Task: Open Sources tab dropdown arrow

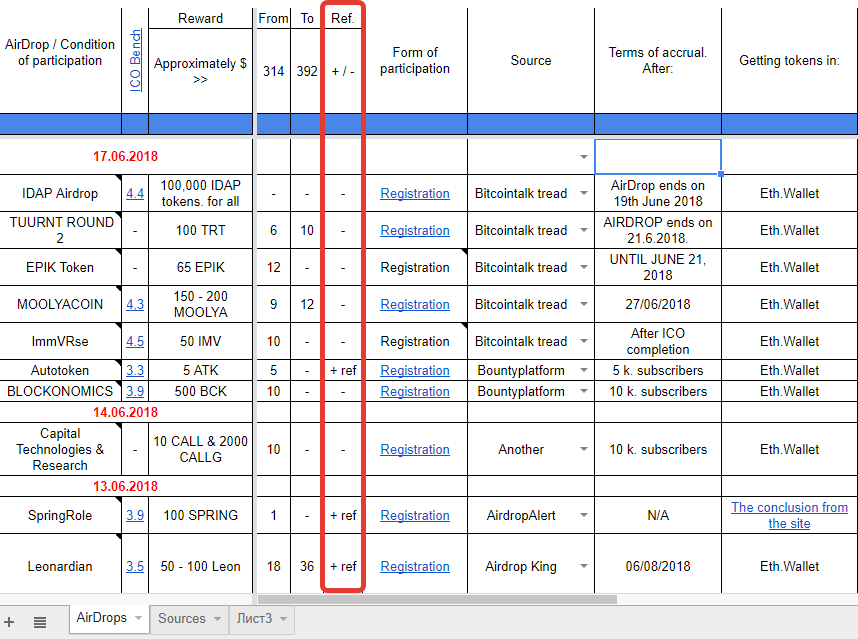Action: [x=217, y=619]
